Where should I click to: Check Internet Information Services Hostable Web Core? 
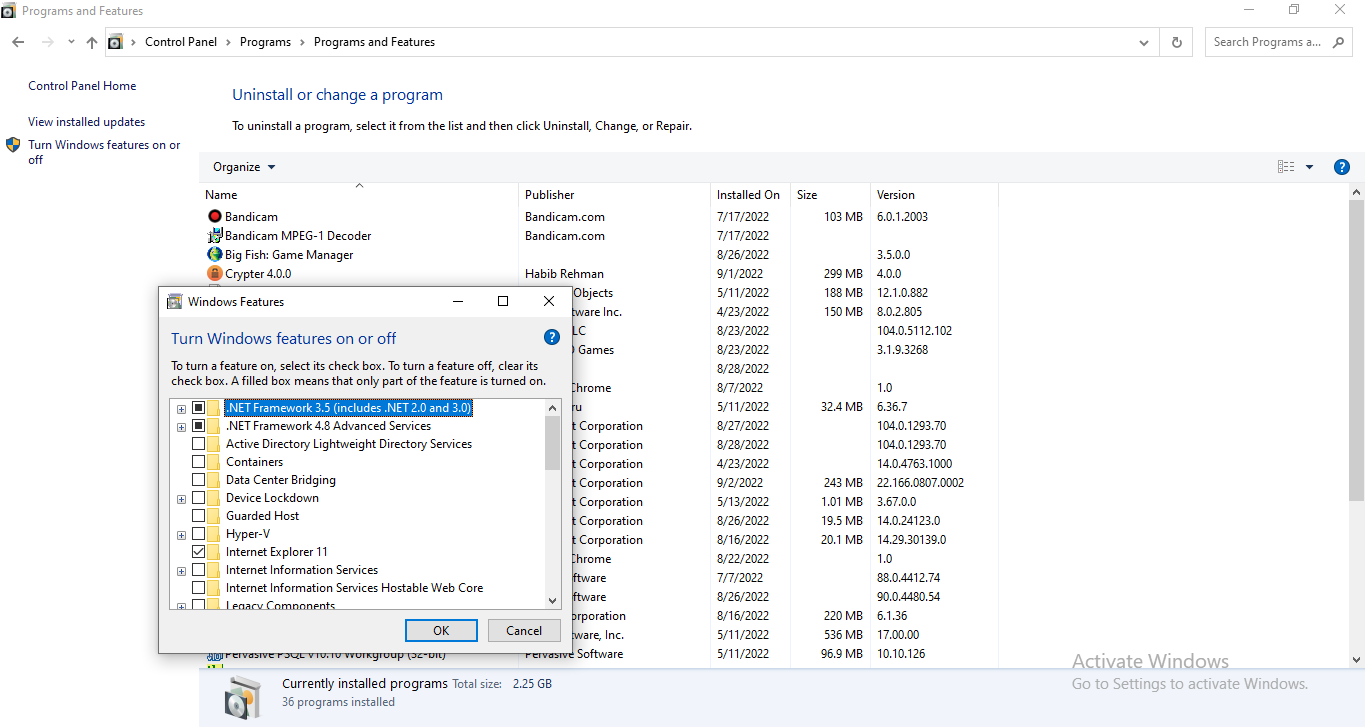198,588
